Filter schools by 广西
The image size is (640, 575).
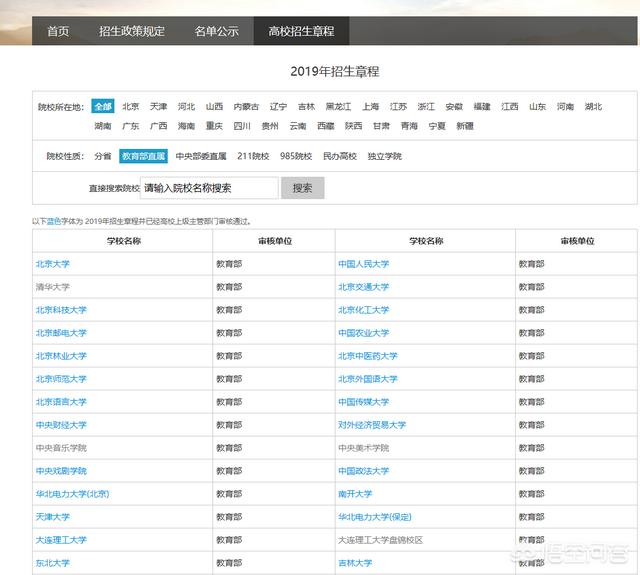(x=158, y=126)
